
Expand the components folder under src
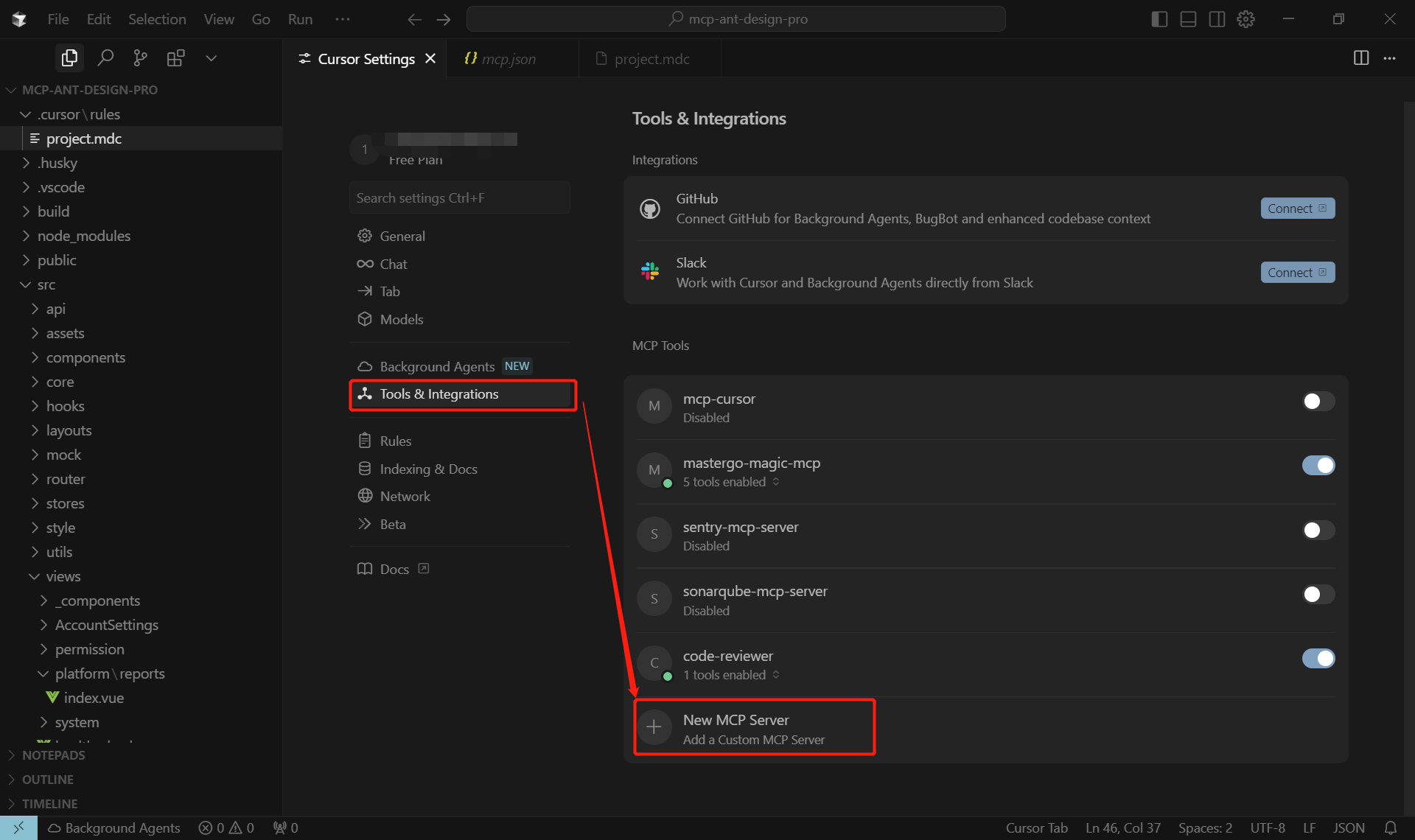pyautogui.click(x=141, y=357)
